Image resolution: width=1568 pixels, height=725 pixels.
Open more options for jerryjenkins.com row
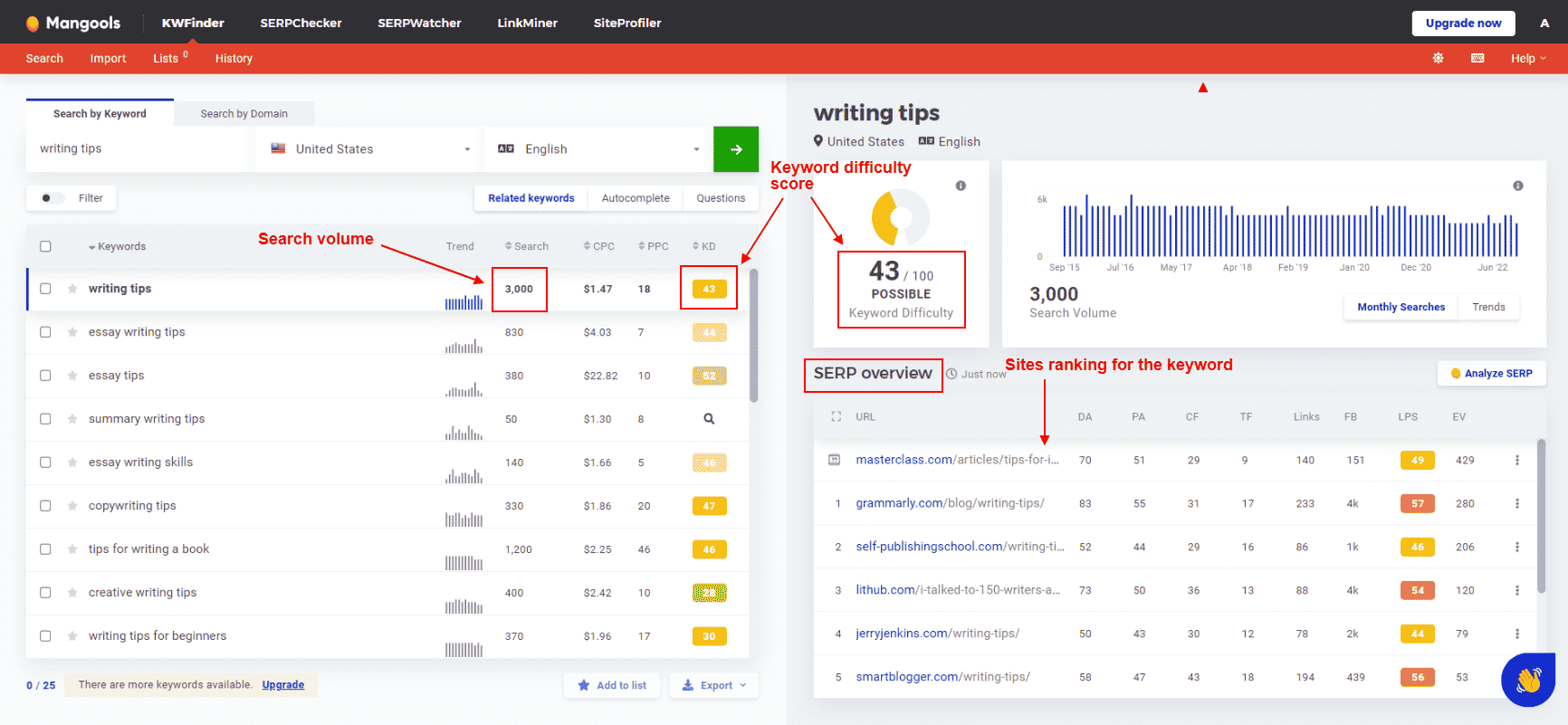coord(1517,634)
